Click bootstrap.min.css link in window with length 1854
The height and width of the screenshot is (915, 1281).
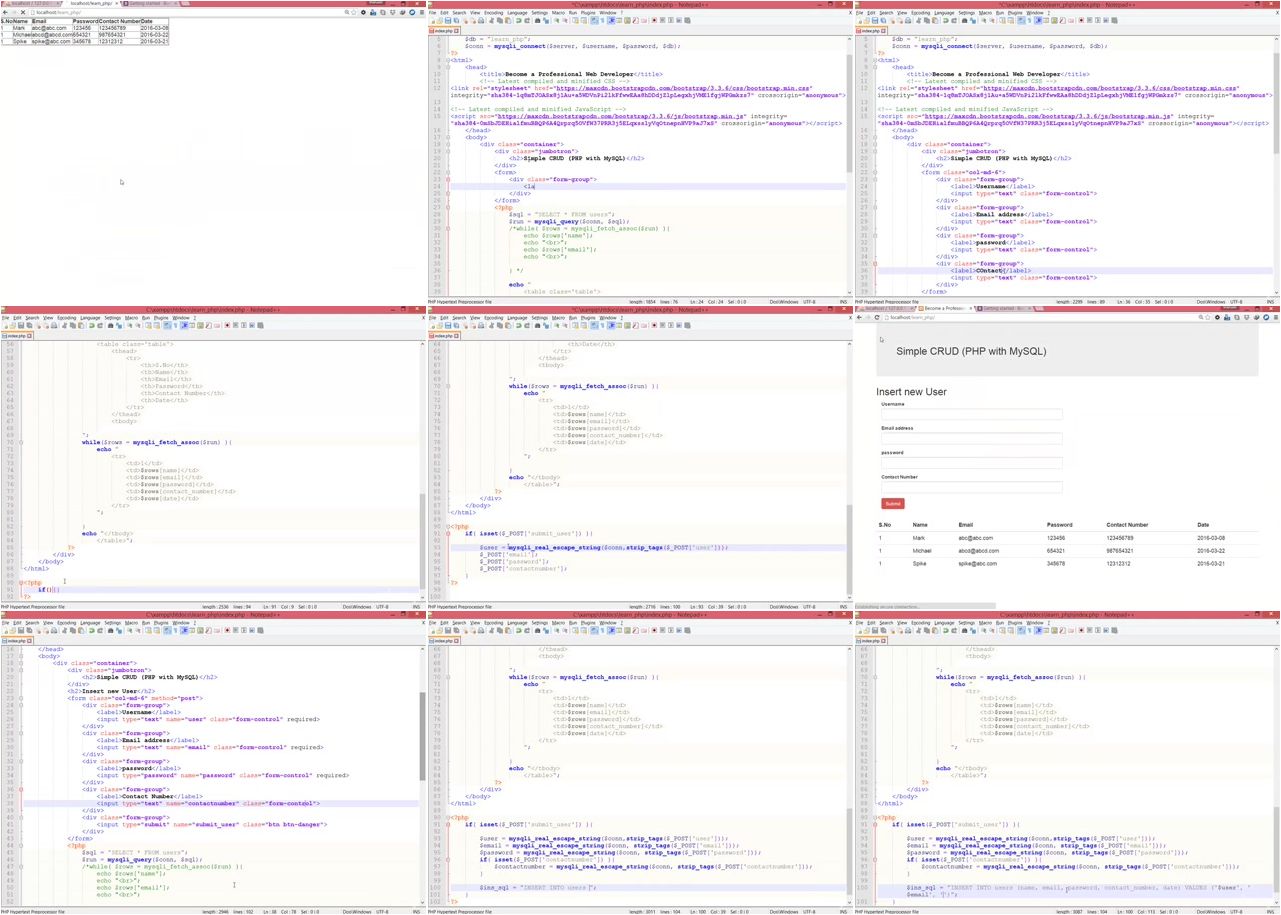683,88
